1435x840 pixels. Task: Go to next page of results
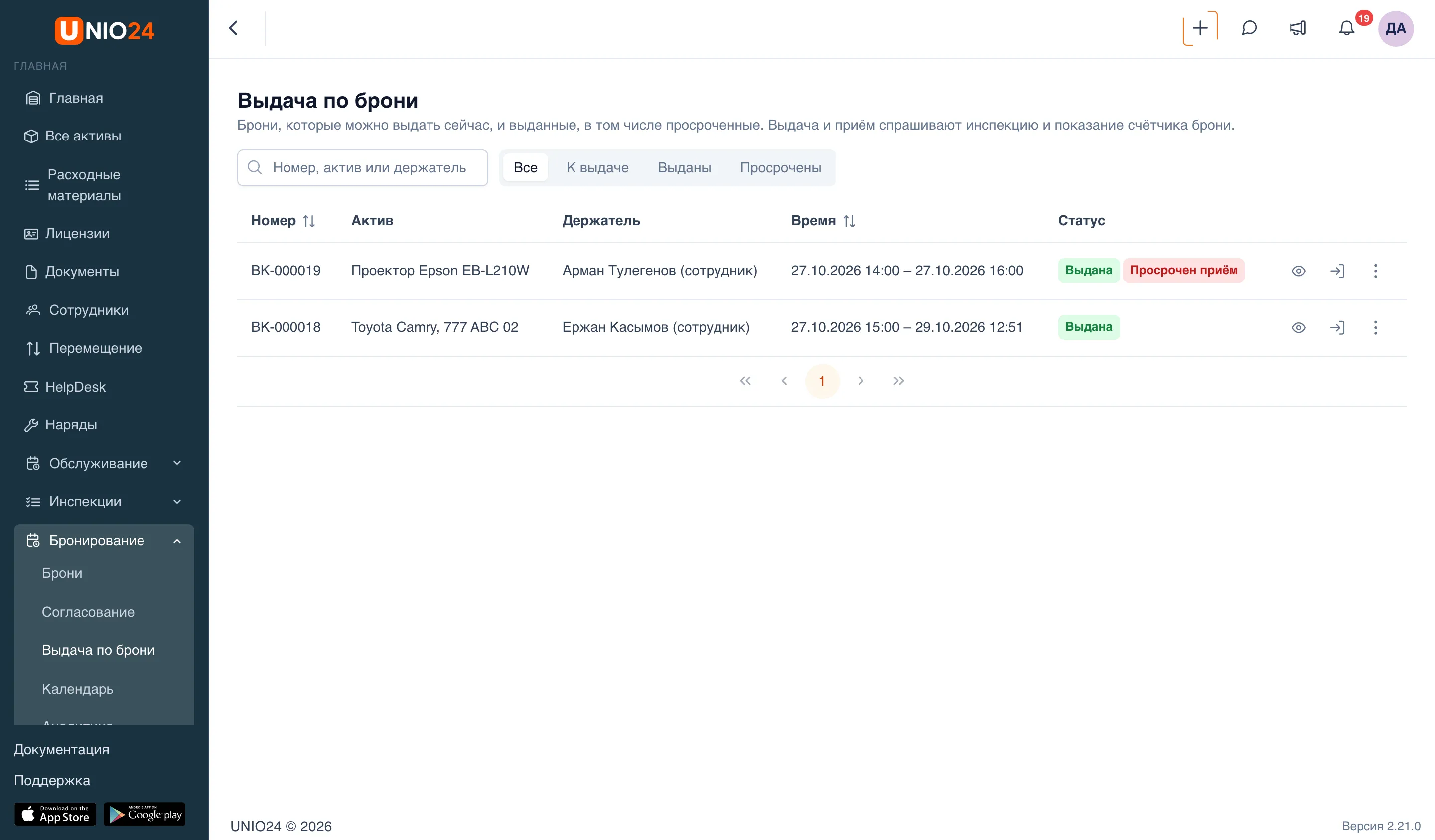pyautogui.click(x=861, y=381)
